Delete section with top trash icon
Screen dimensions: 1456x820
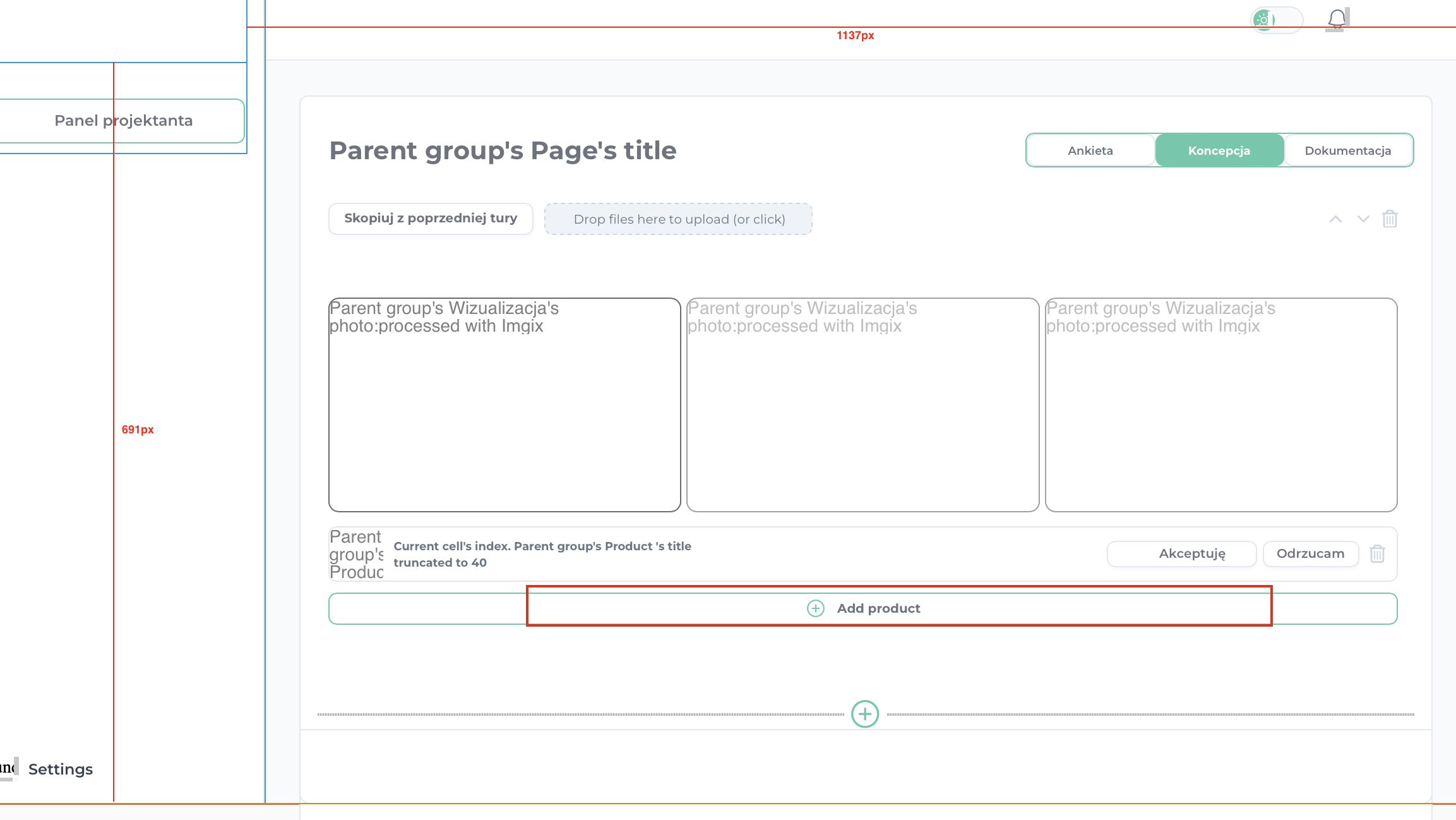[1390, 219]
